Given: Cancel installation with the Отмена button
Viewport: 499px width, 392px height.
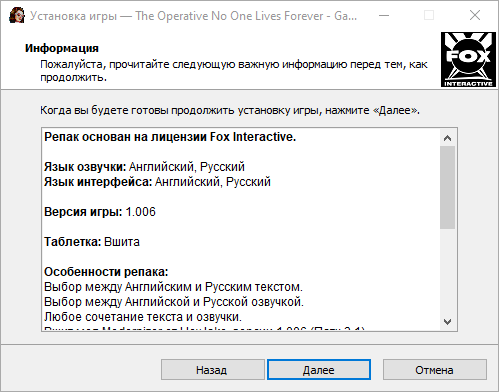Looking at the screenshot, I should tap(434, 370).
